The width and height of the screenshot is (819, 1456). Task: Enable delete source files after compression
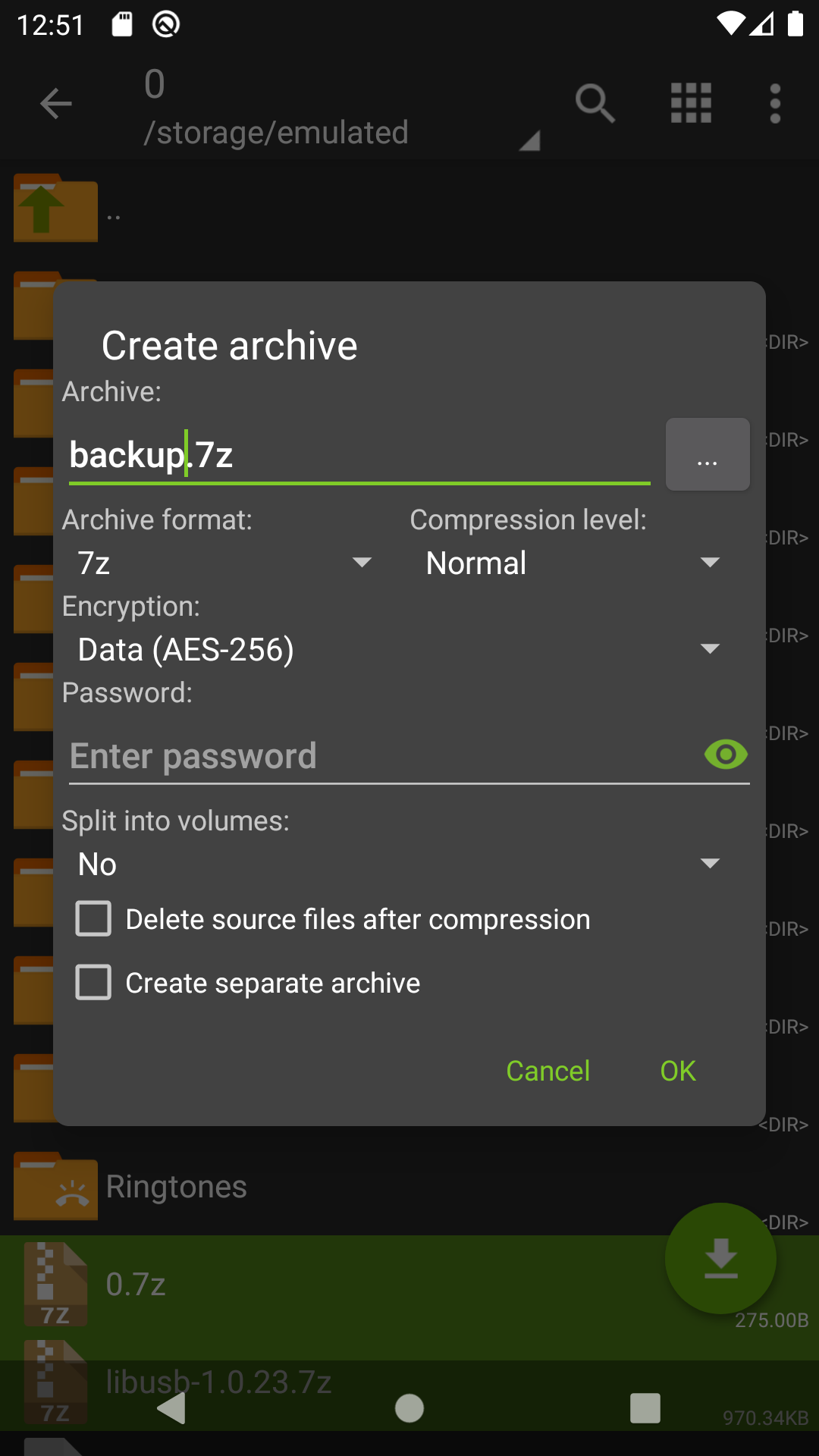93,918
